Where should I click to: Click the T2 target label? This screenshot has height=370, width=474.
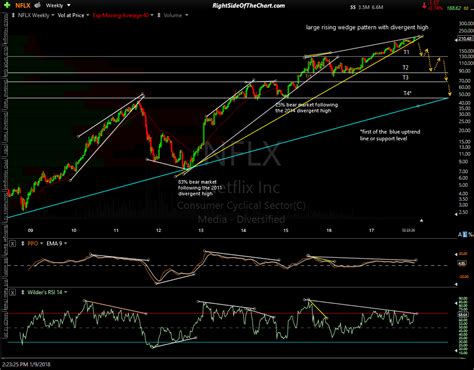point(405,68)
